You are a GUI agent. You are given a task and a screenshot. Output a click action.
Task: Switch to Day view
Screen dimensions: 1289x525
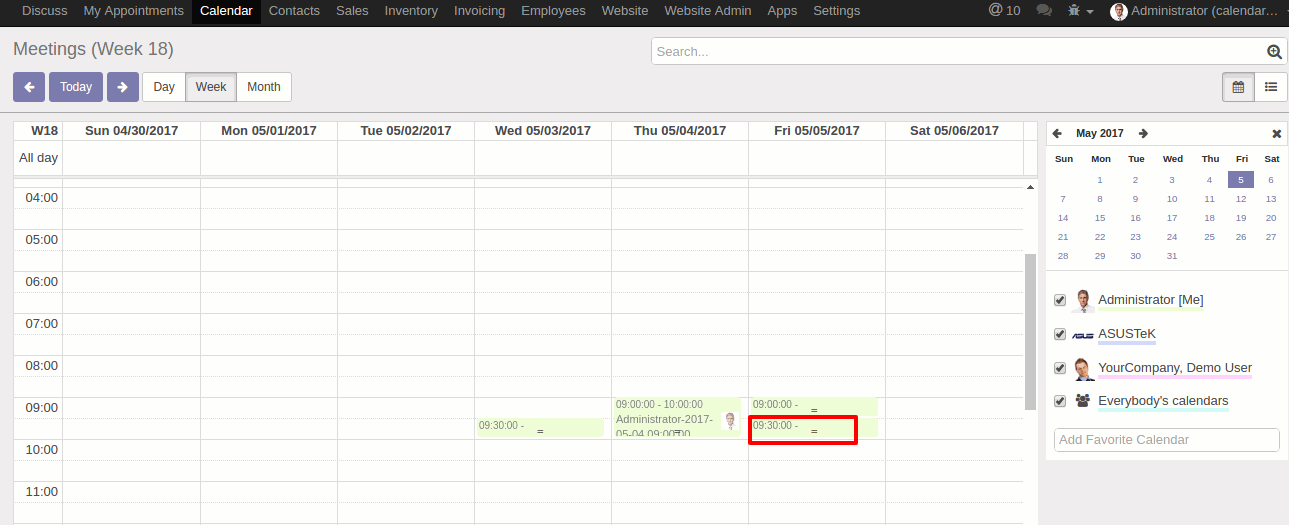164,87
